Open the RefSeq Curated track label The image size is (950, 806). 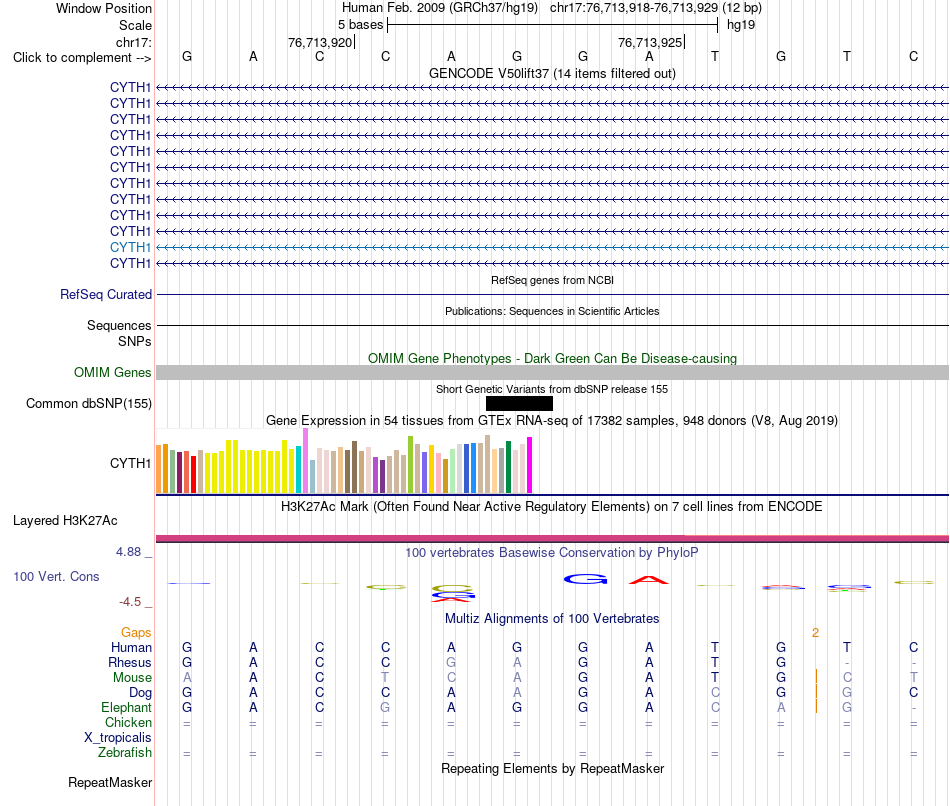105,295
